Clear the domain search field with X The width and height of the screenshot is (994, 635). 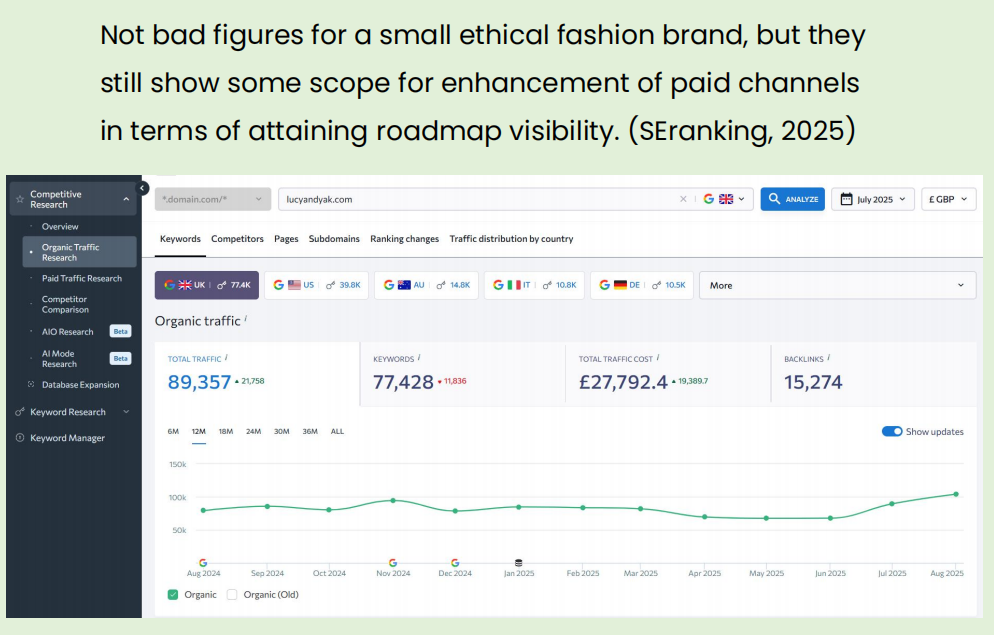683,199
